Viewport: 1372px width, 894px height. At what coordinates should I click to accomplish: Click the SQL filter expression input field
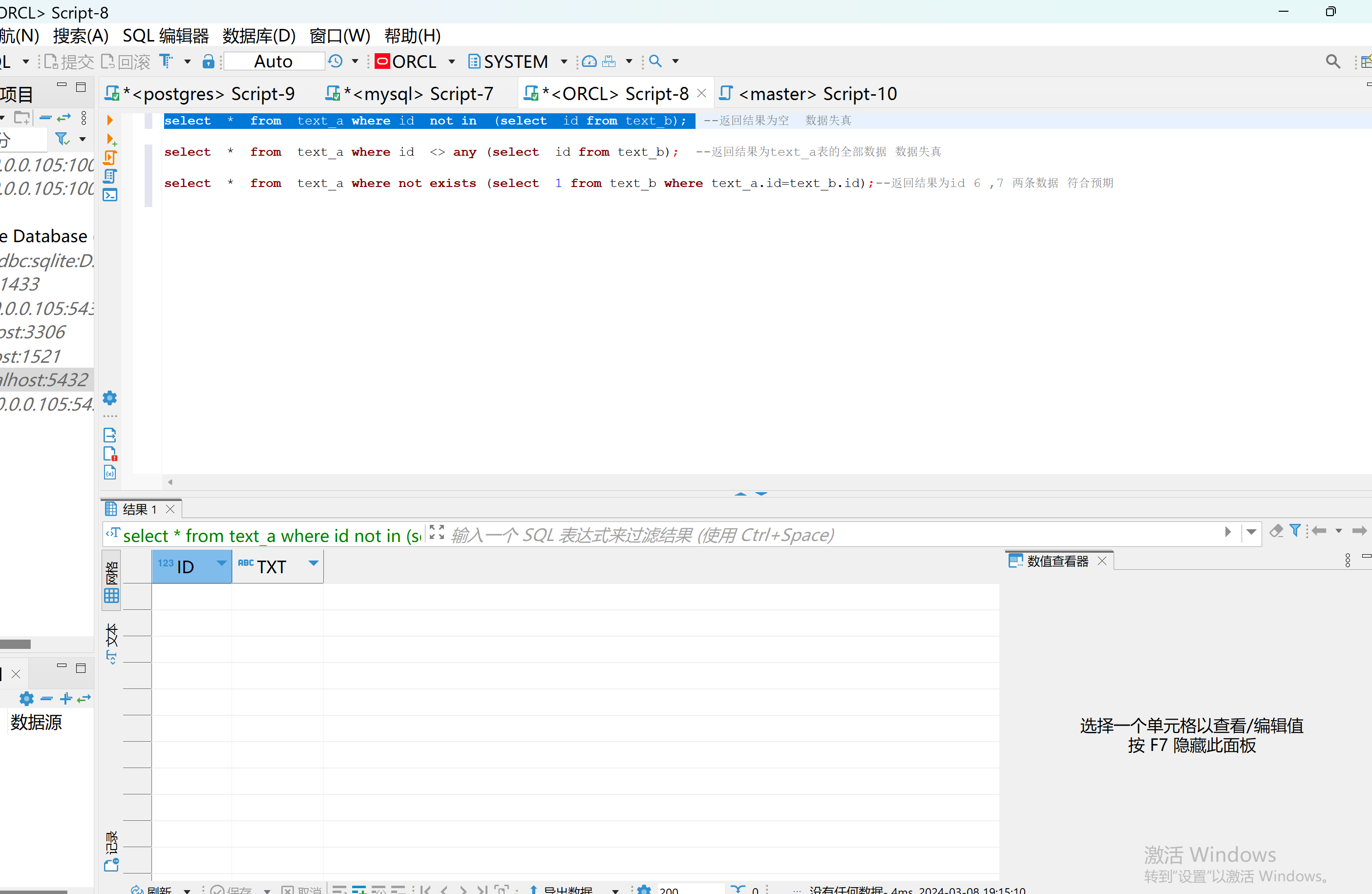807,535
